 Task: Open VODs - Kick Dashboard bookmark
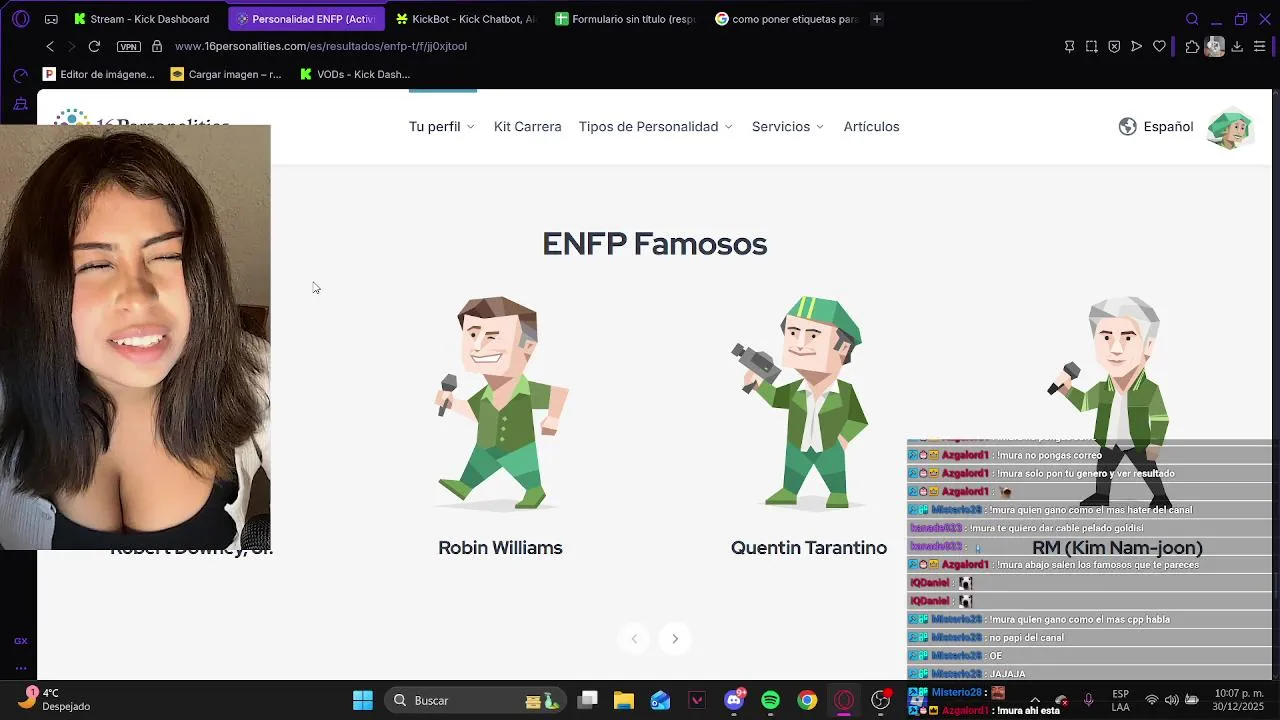(355, 74)
